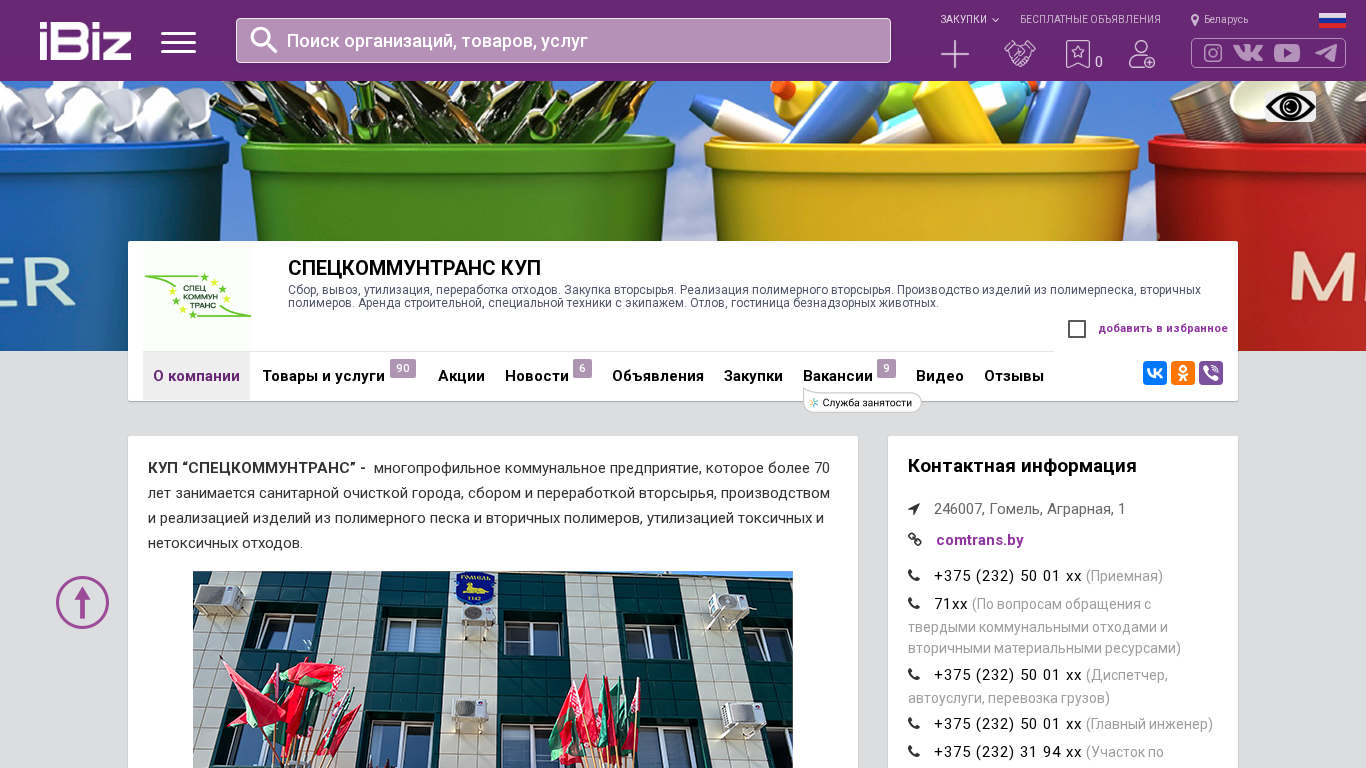This screenshot has height=768, width=1366.
Task: Click the 'СПЕЦКОММУНТРАНС КУП' company title
Action: pos(414,268)
